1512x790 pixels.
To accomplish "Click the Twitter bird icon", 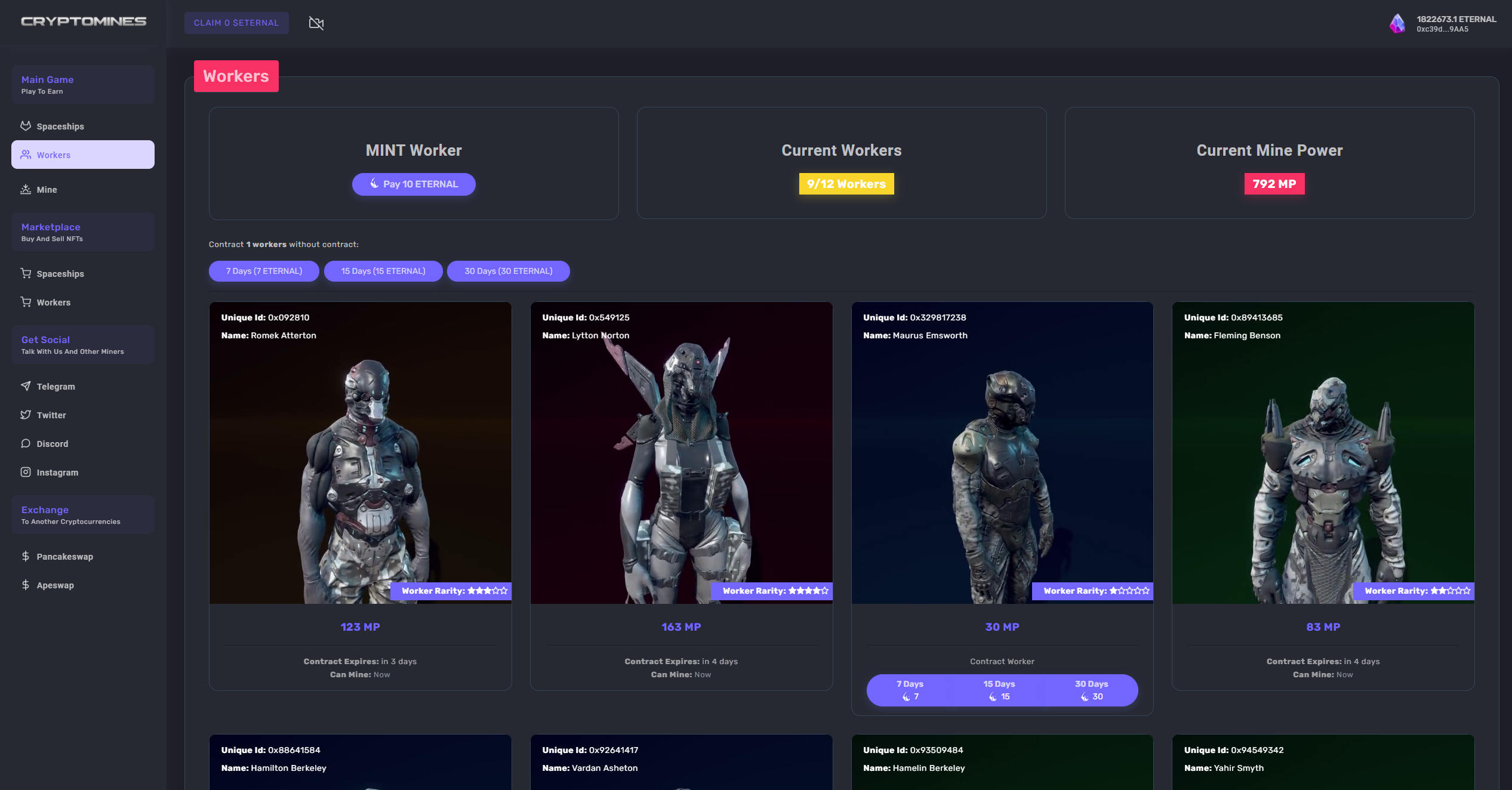I will [26, 415].
